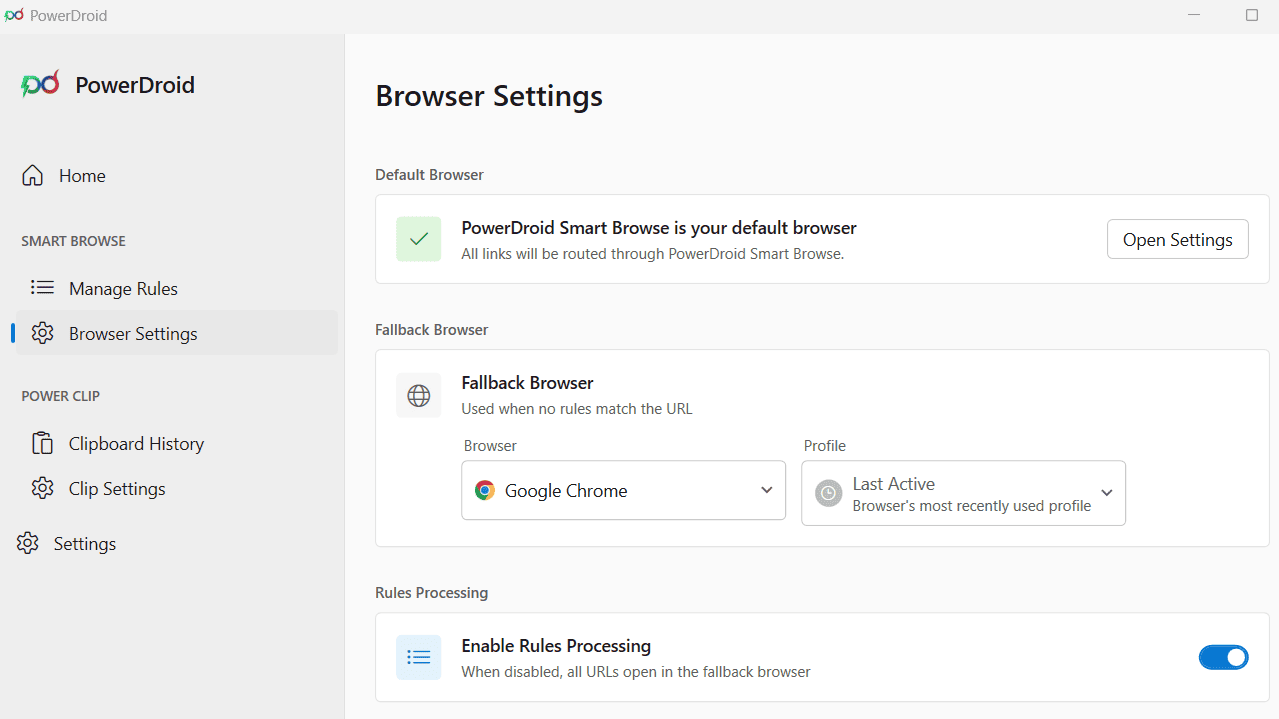Click the Browser Settings gear icon
1279x719 pixels.
pyautogui.click(x=42, y=333)
